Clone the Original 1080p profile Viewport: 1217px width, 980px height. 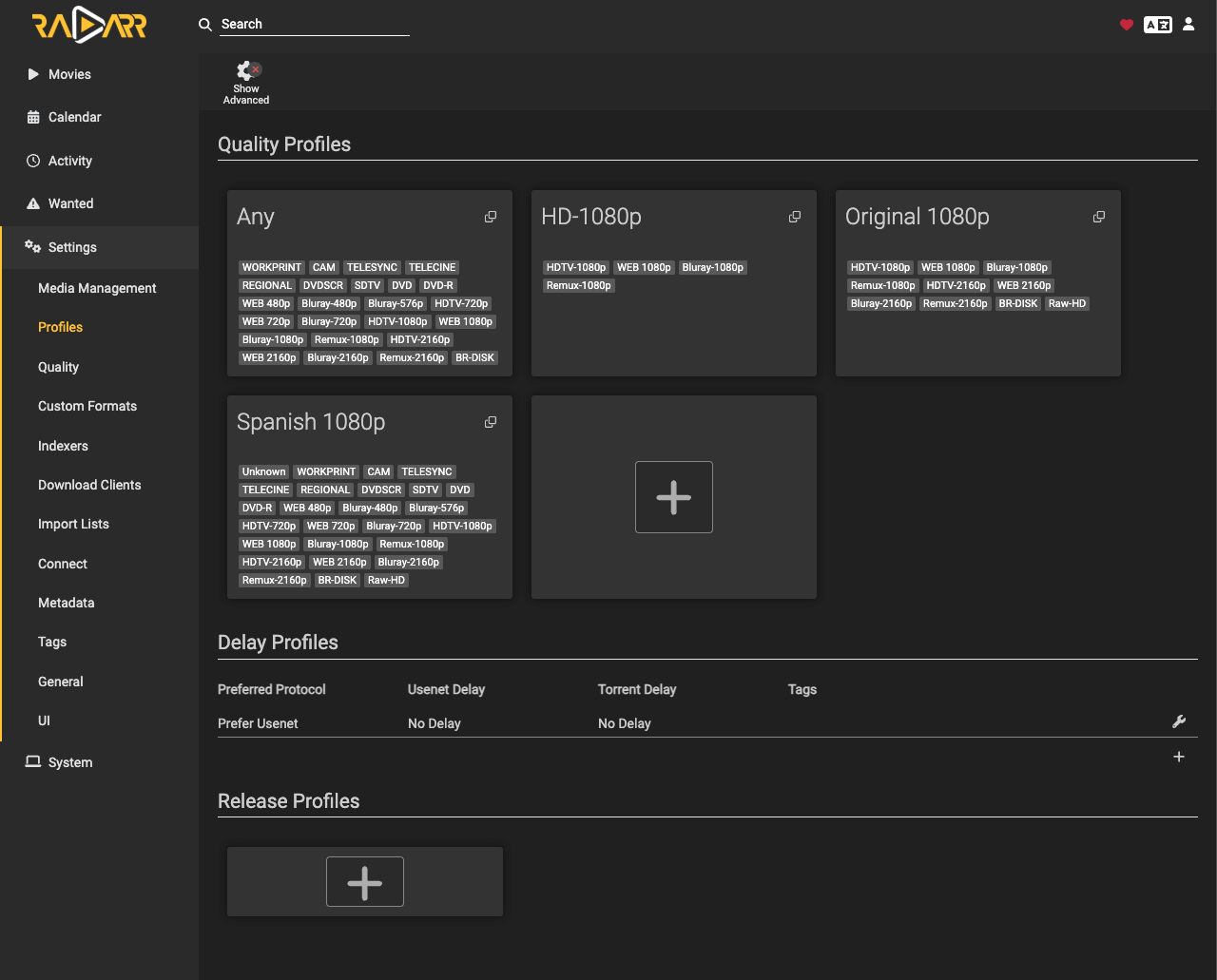coord(1099,217)
